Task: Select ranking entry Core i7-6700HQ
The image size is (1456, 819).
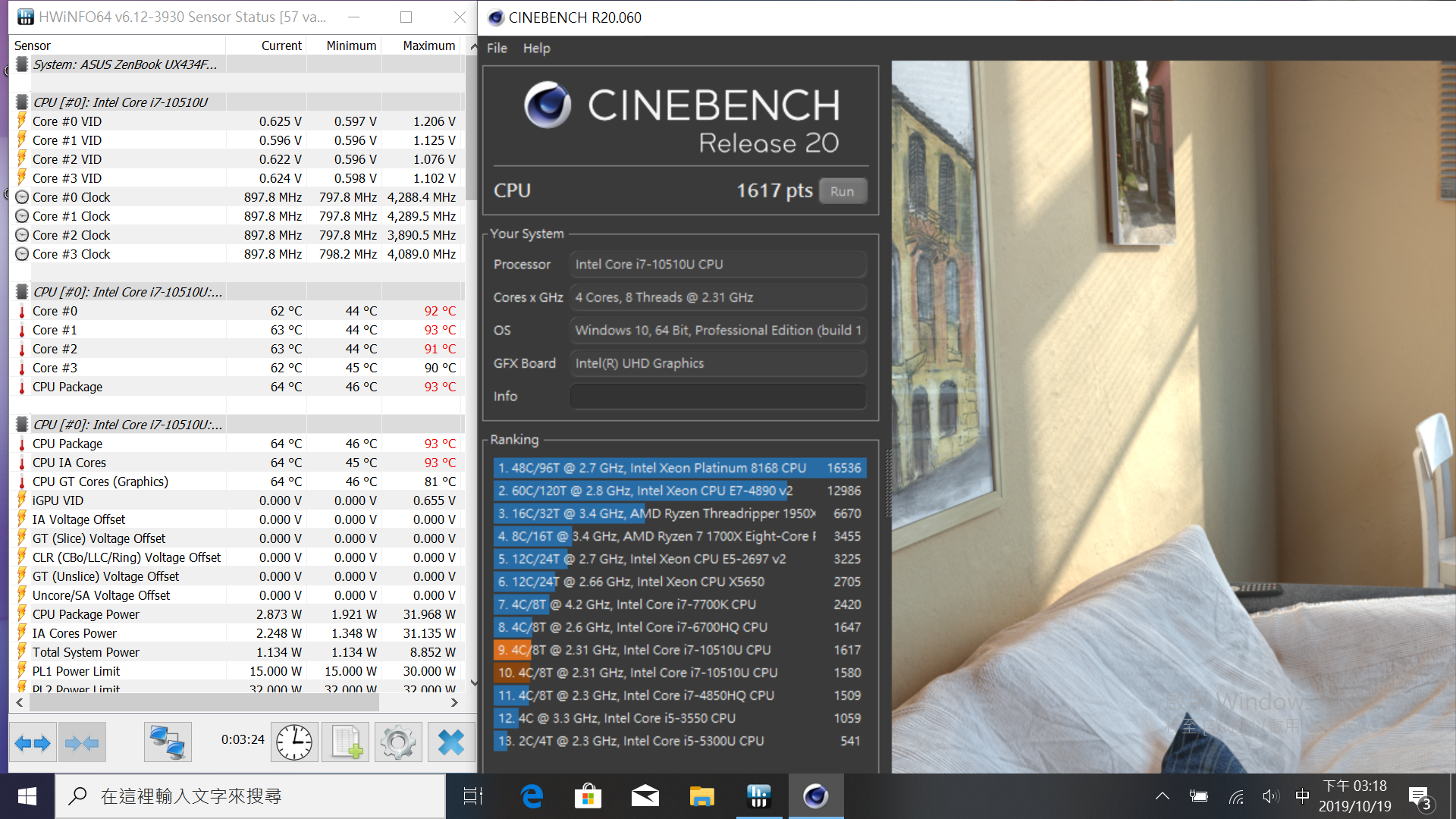Action: [679, 627]
